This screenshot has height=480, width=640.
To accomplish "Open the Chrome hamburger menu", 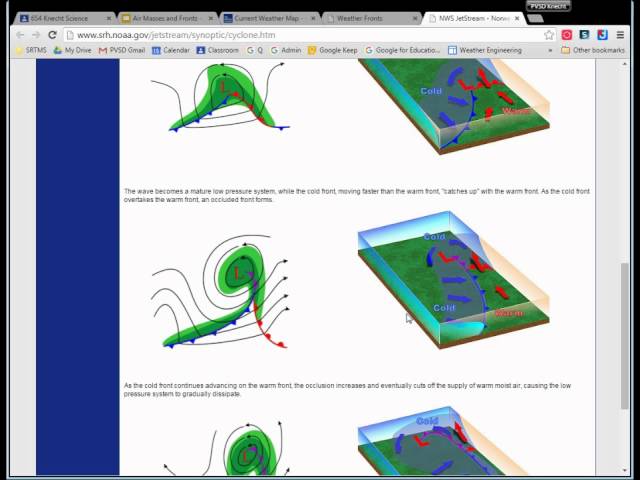I will point(620,35).
